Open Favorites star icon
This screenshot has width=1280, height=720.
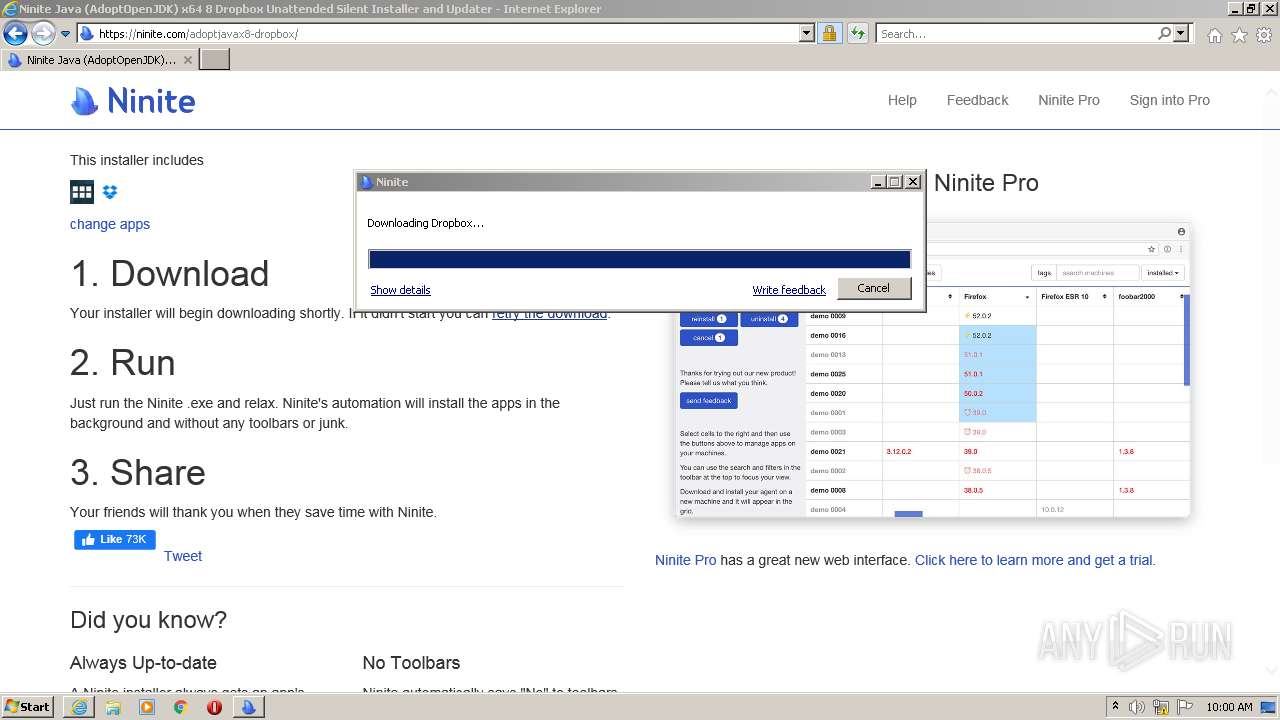(x=1239, y=35)
